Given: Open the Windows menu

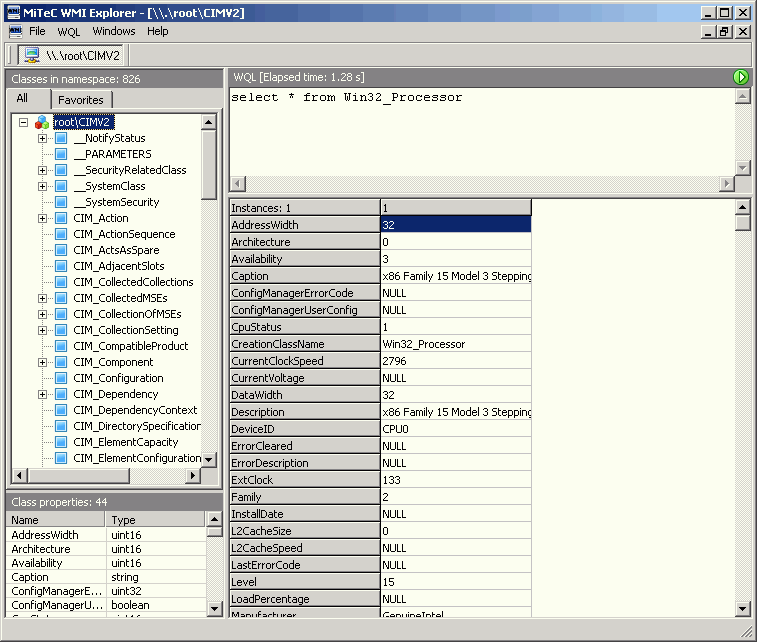Looking at the screenshot, I should tap(114, 31).
